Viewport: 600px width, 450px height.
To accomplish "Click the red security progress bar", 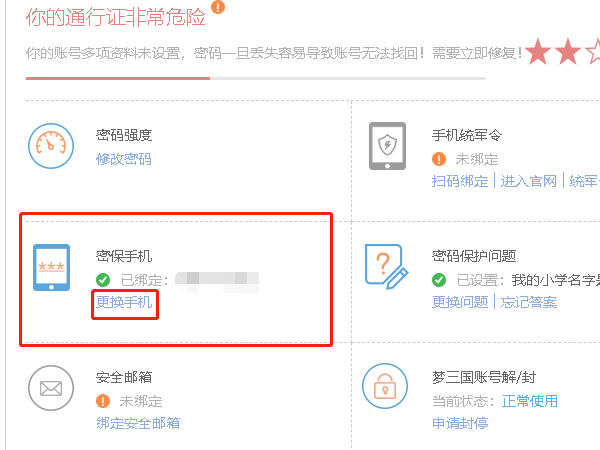I will click(118, 78).
